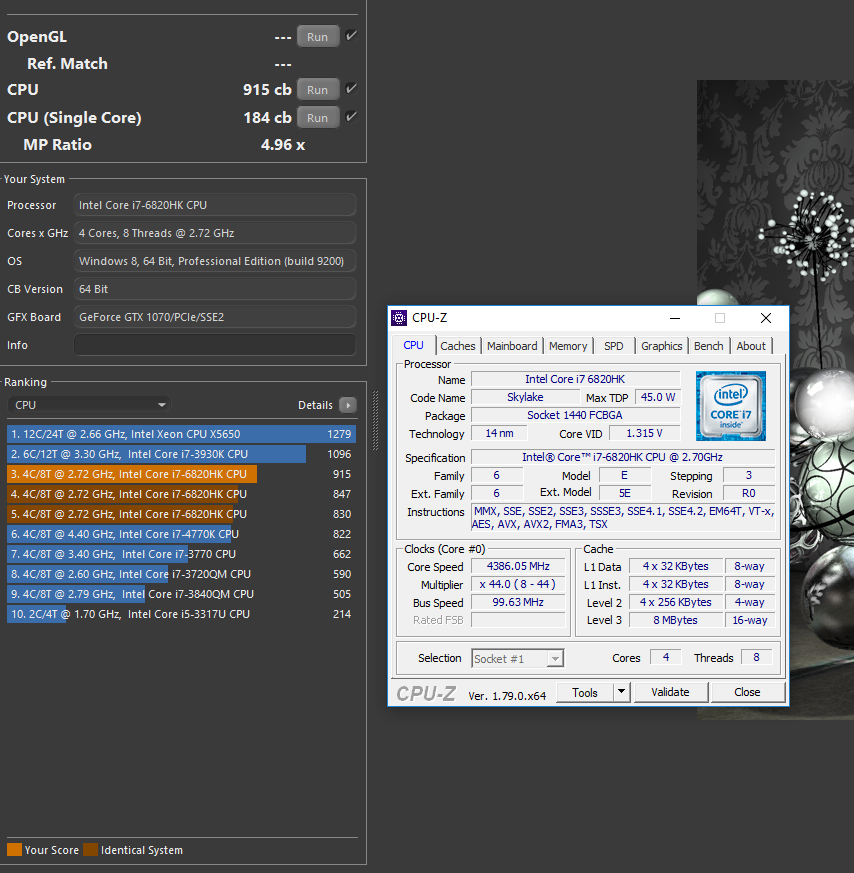
Task: Switch to Bench tab in CPU-Z
Action: tap(709, 346)
